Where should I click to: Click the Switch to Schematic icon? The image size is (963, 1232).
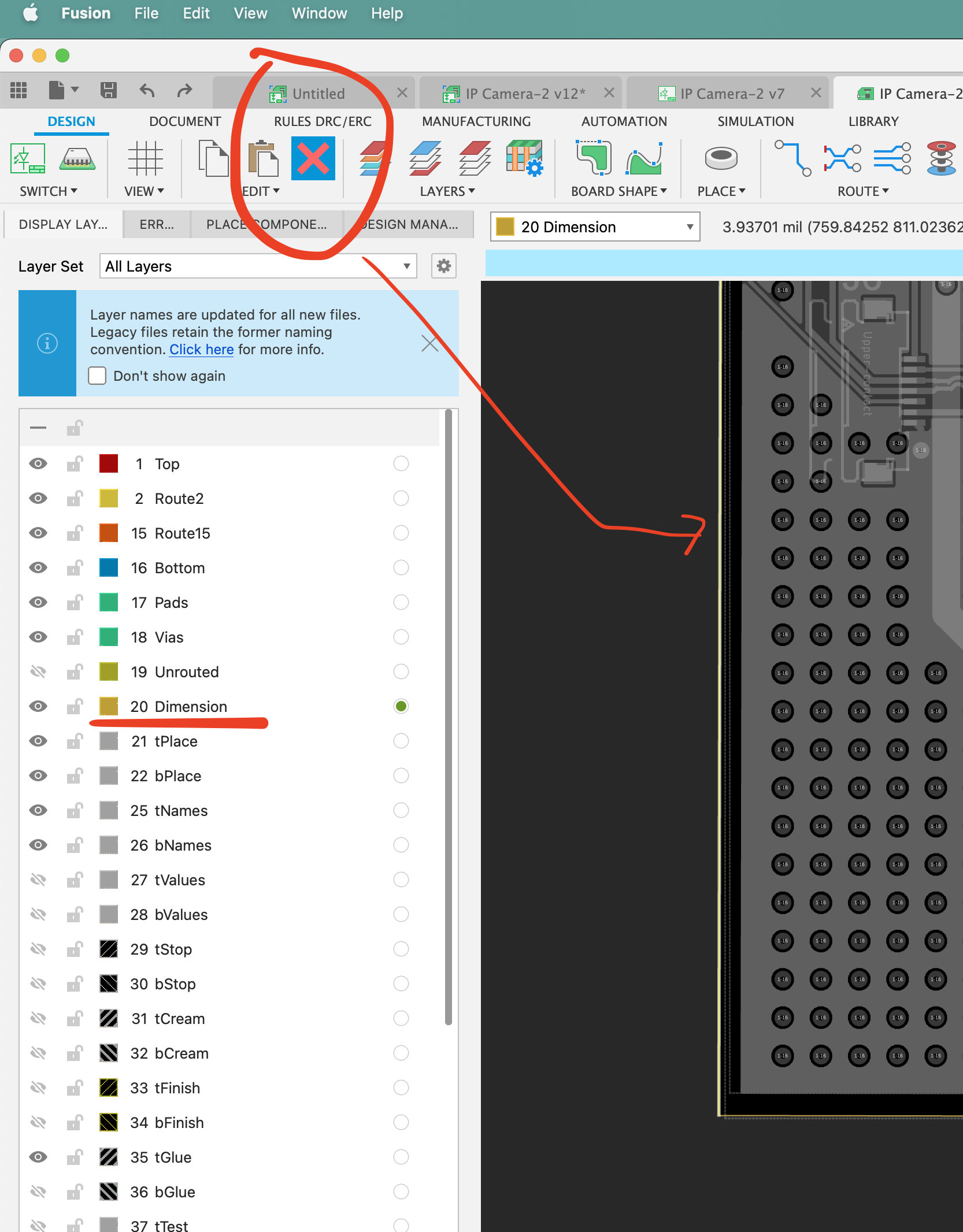[28, 158]
